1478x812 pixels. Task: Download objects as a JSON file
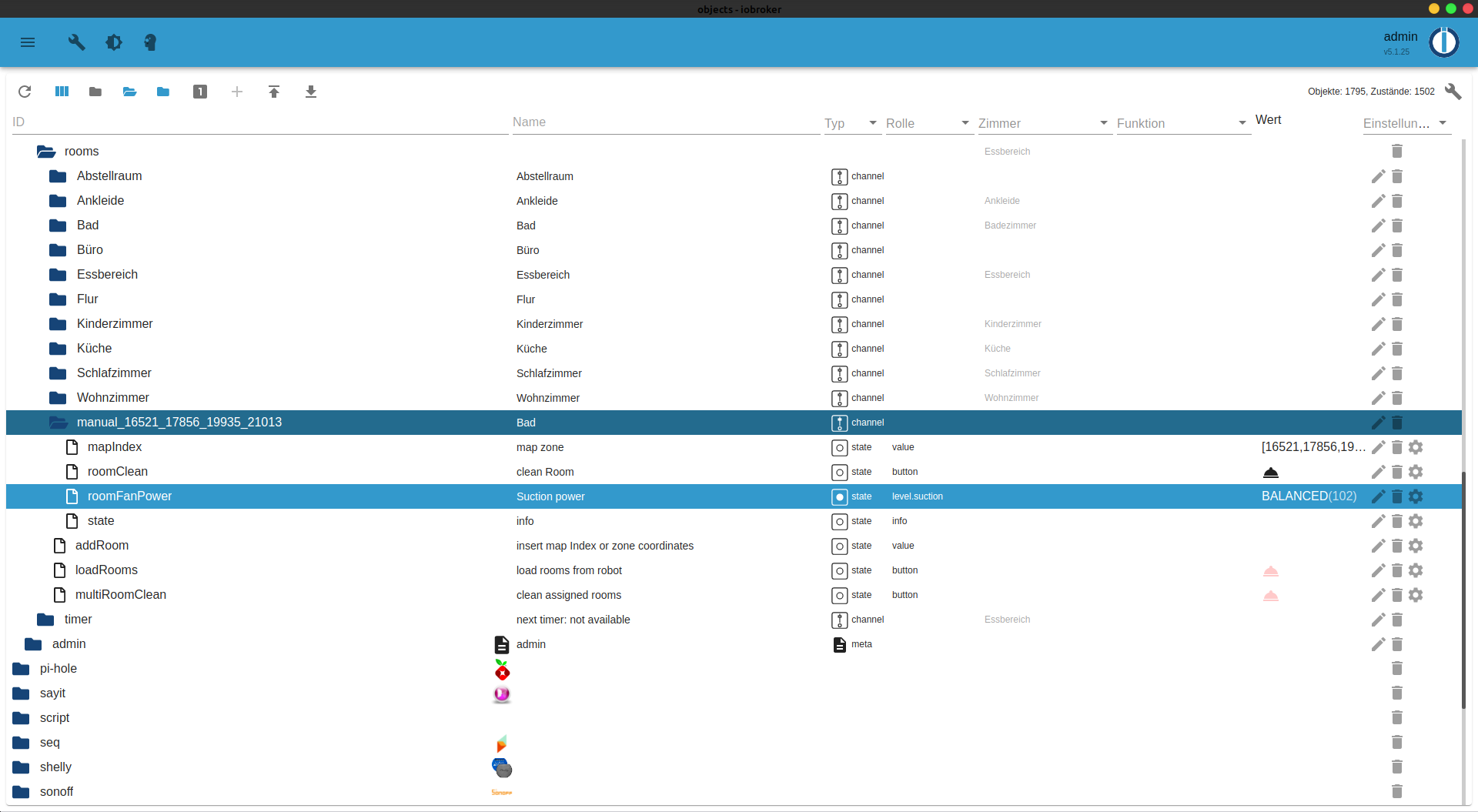pyautogui.click(x=311, y=92)
